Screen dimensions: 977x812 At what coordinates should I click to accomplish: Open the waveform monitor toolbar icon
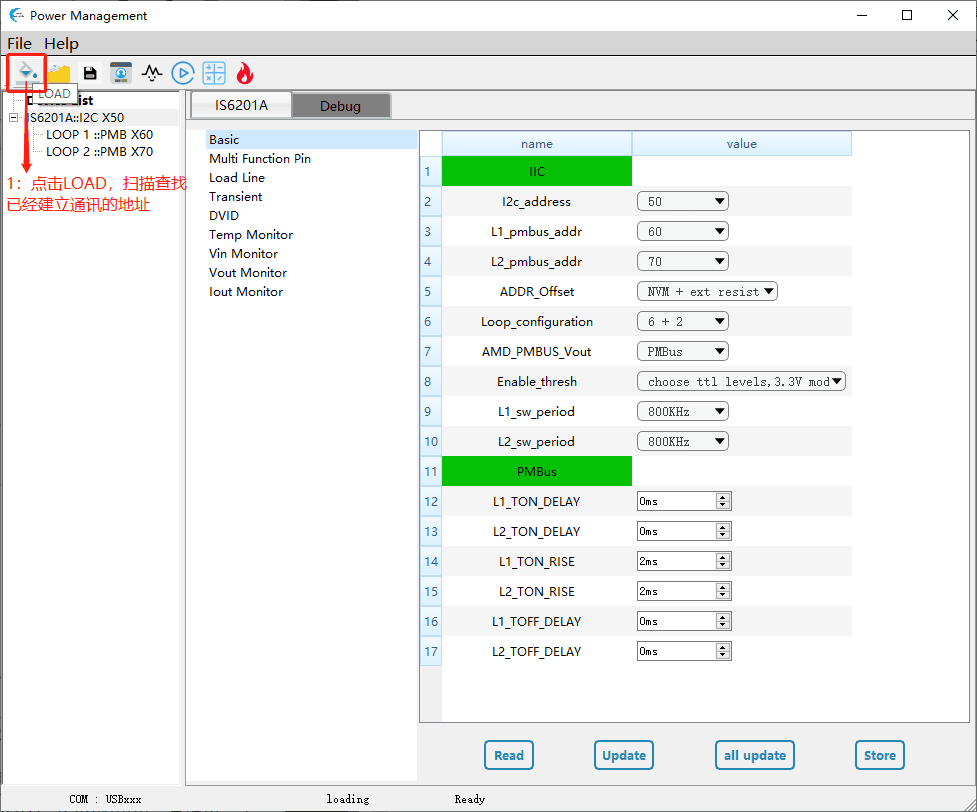pyautogui.click(x=152, y=73)
